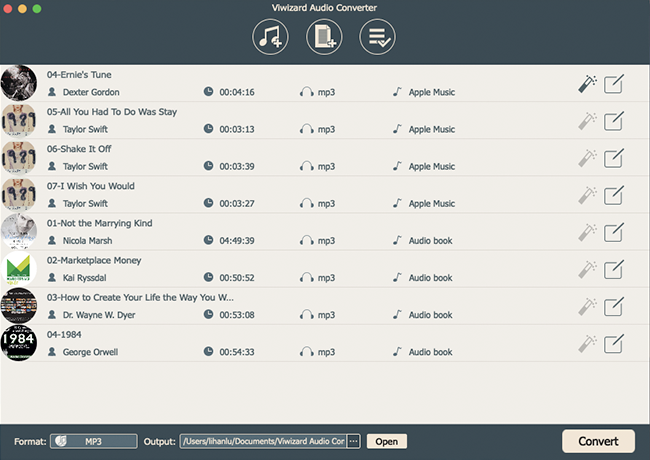The height and width of the screenshot is (460, 650).
Task: Click the artist person icon beside George Orwell
Action: coord(52,352)
